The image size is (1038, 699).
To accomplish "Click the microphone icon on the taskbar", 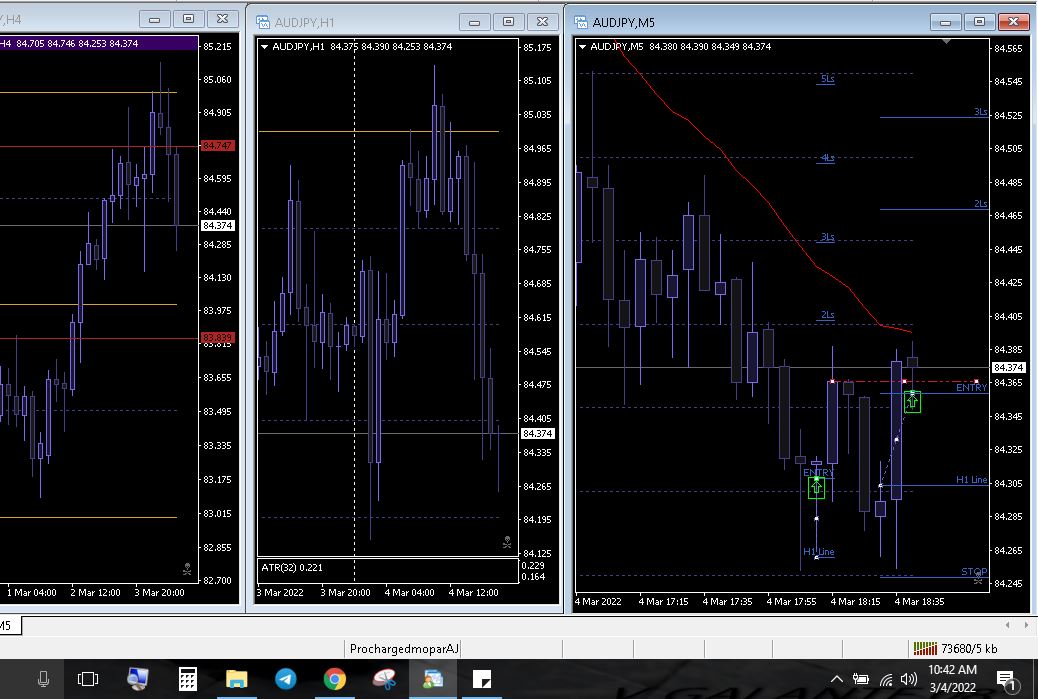I will [x=43, y=680].
